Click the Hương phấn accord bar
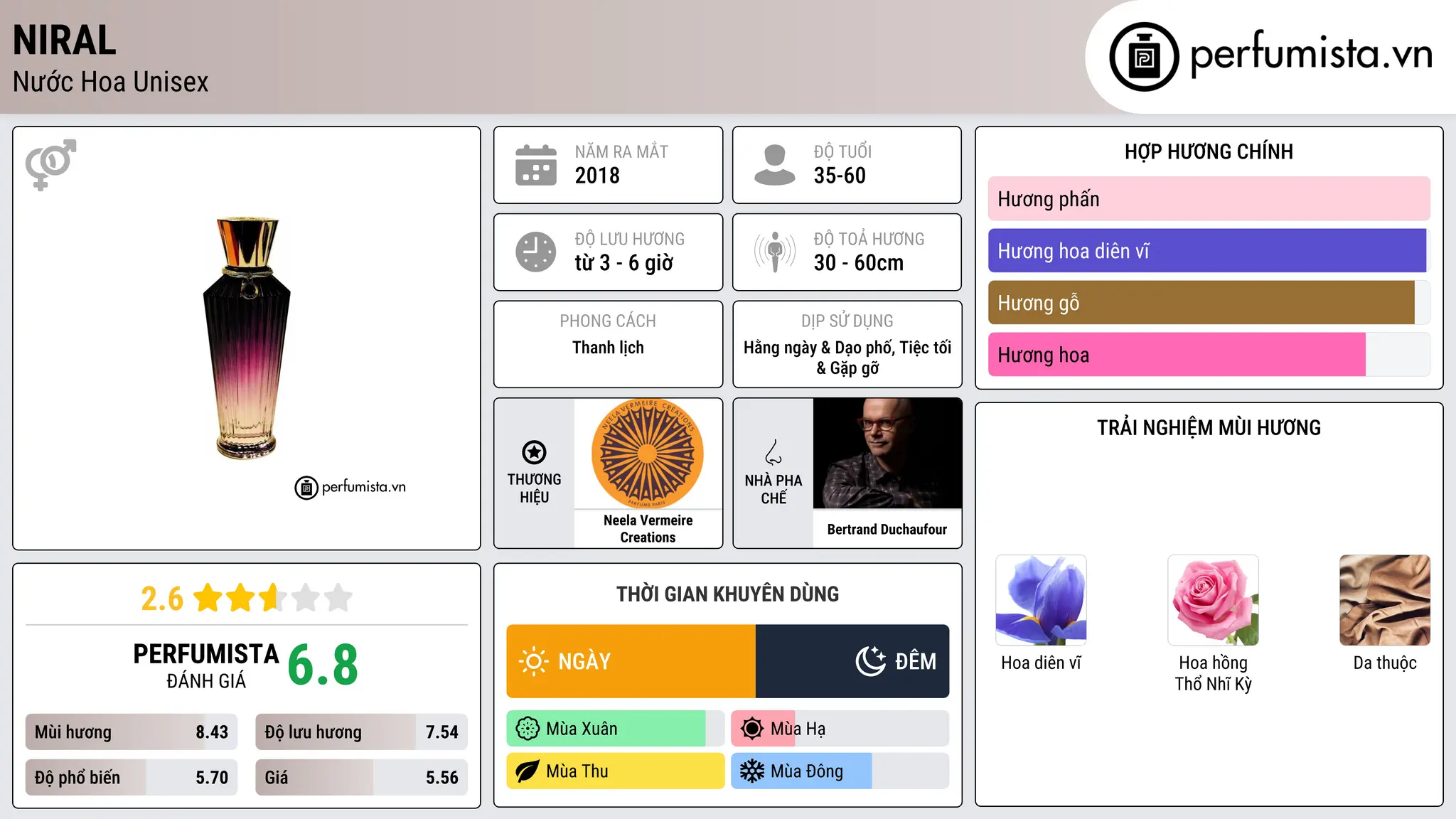Viewport: 1456px width, 819px height. pyautogui.click(x=1209, y=199)
